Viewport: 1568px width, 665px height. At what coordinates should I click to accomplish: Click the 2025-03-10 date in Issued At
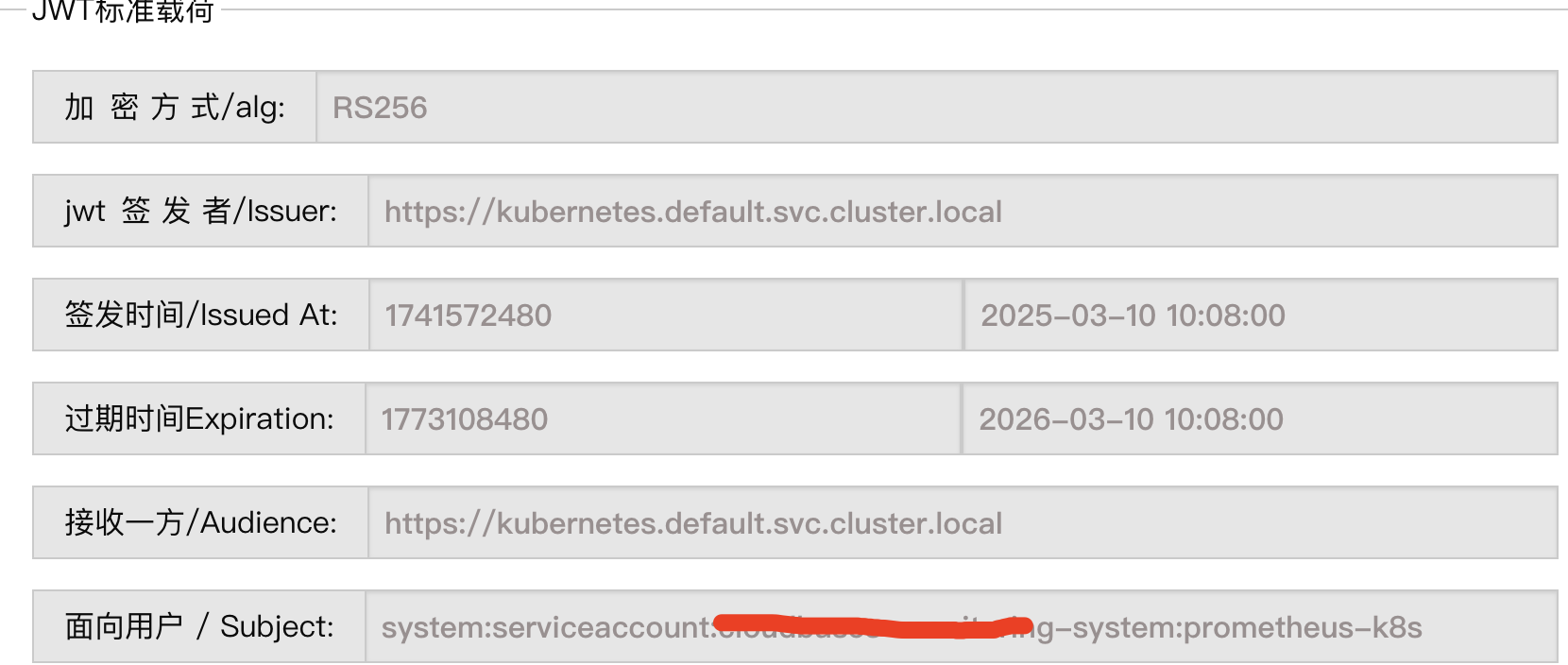[1068, 315]
